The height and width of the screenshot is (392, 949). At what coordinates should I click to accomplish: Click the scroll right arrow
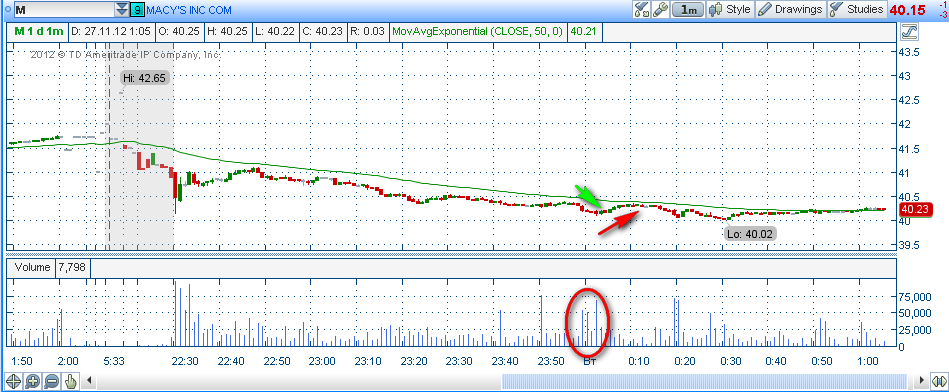click(922, 381)
